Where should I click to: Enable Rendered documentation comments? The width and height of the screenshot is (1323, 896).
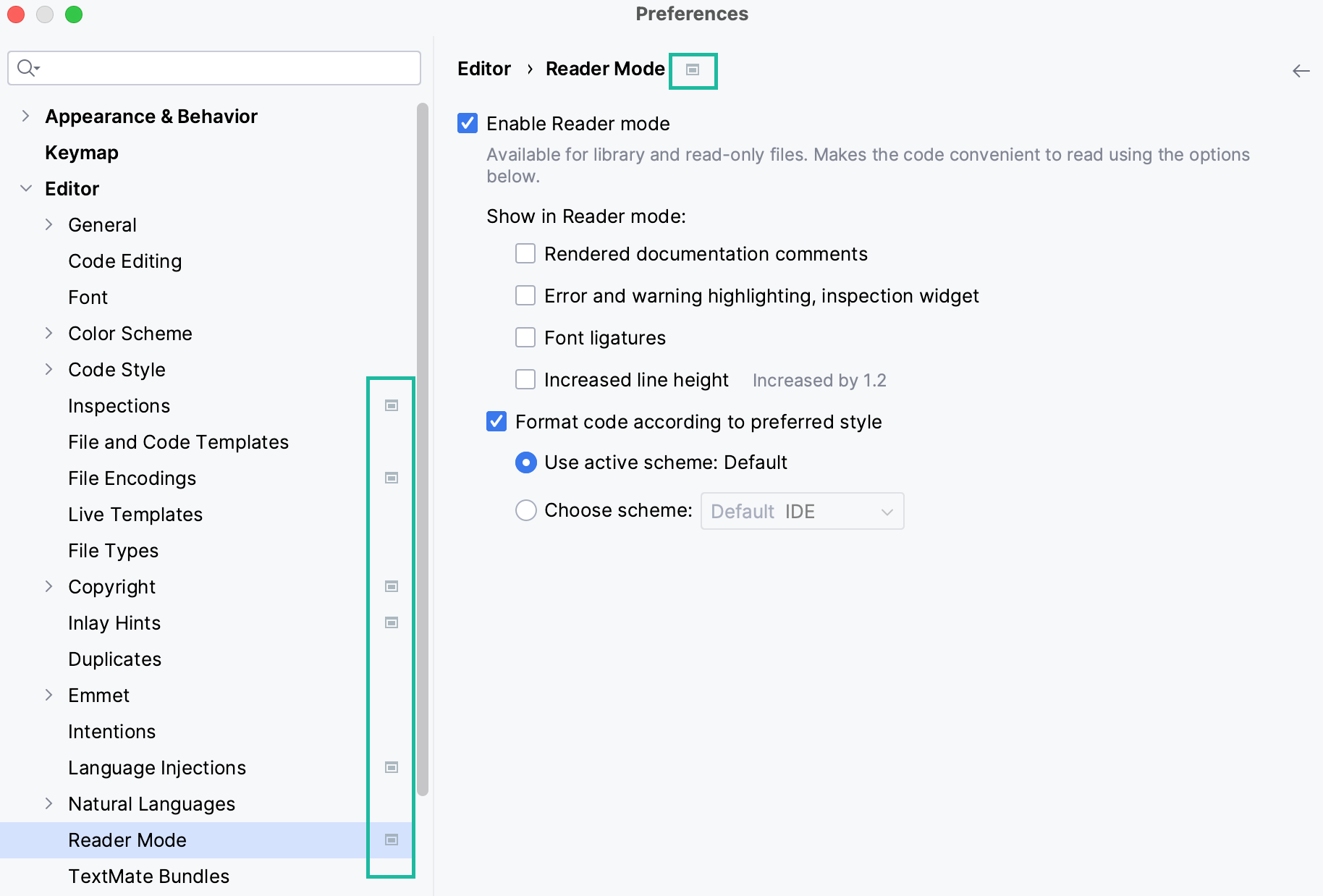pyautogui.click(x=525, y=253)
